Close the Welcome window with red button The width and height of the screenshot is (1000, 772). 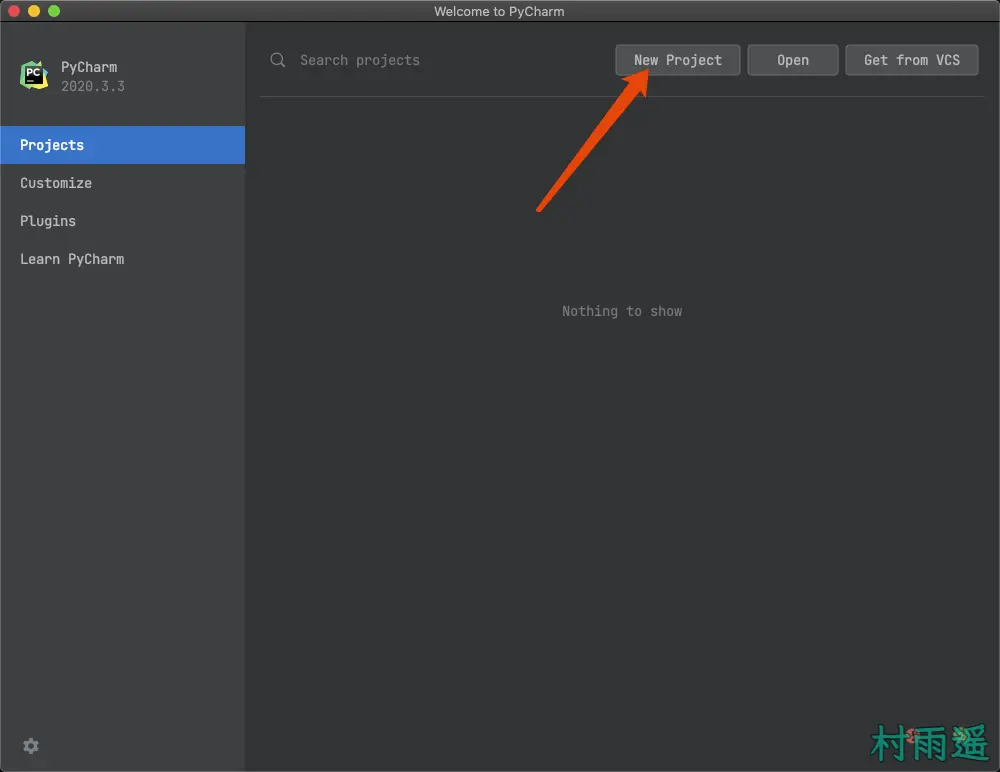pos(14,11)
